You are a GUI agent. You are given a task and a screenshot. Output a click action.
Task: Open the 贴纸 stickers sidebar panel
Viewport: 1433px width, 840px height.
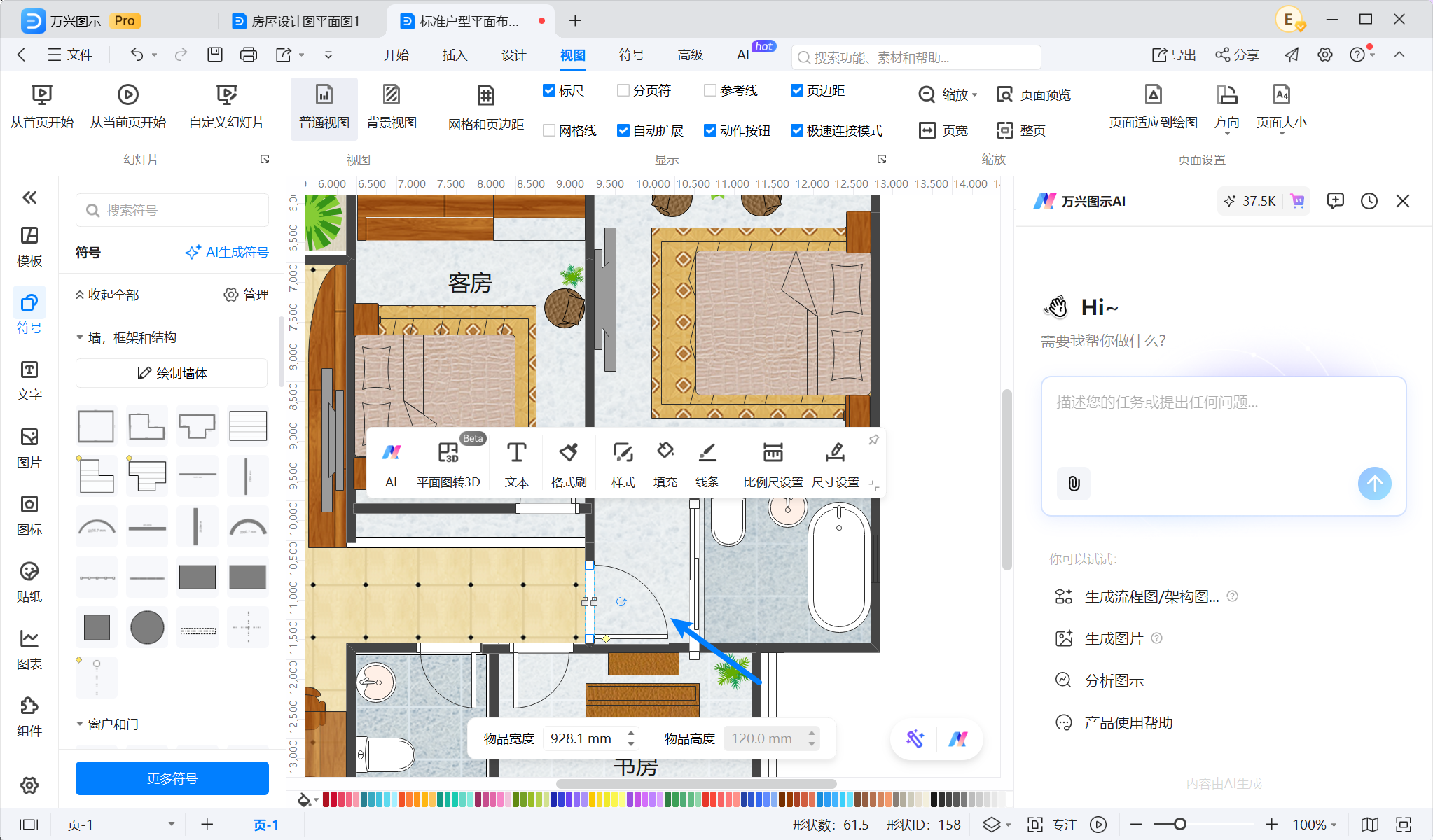click(29, 582)
